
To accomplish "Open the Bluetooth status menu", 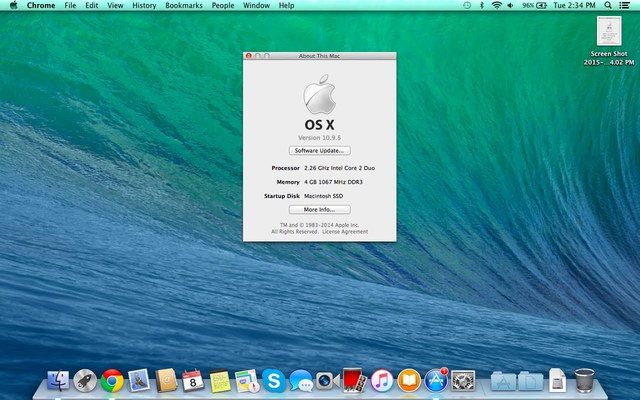I will coord(482,5).
